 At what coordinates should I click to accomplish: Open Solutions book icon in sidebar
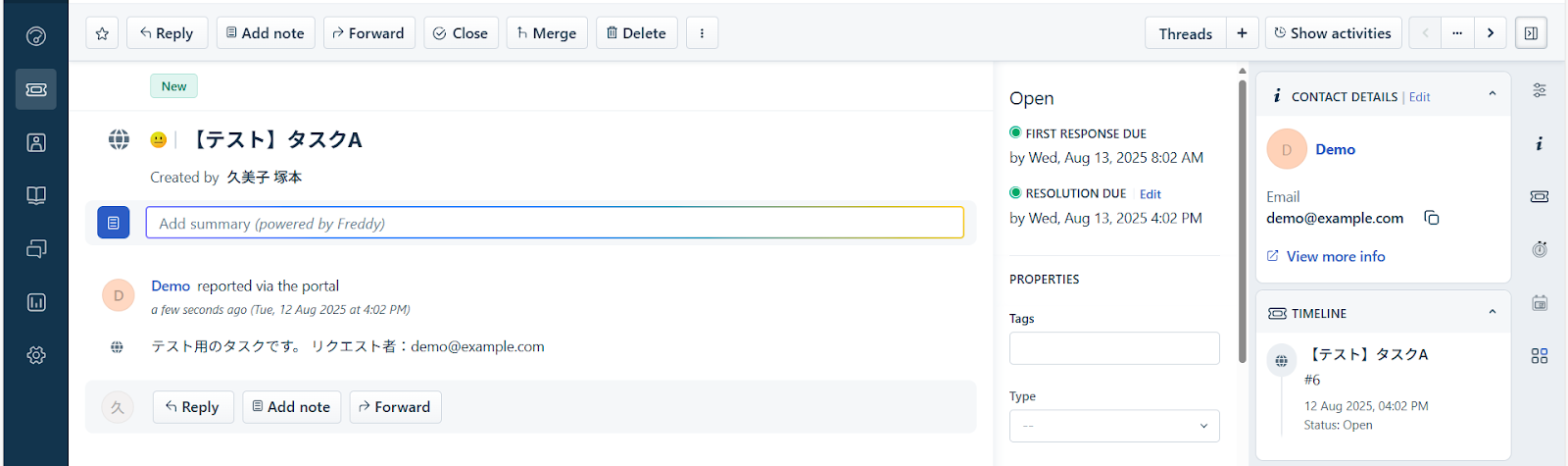pos(36,195)
